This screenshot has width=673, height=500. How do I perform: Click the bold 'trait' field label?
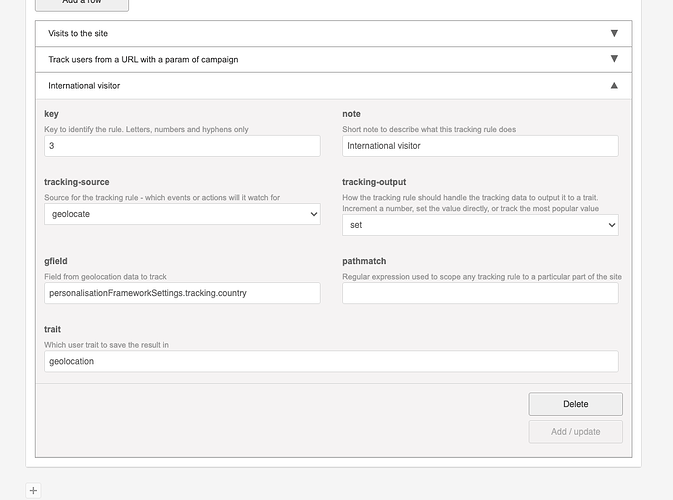(x=52, y=329)
